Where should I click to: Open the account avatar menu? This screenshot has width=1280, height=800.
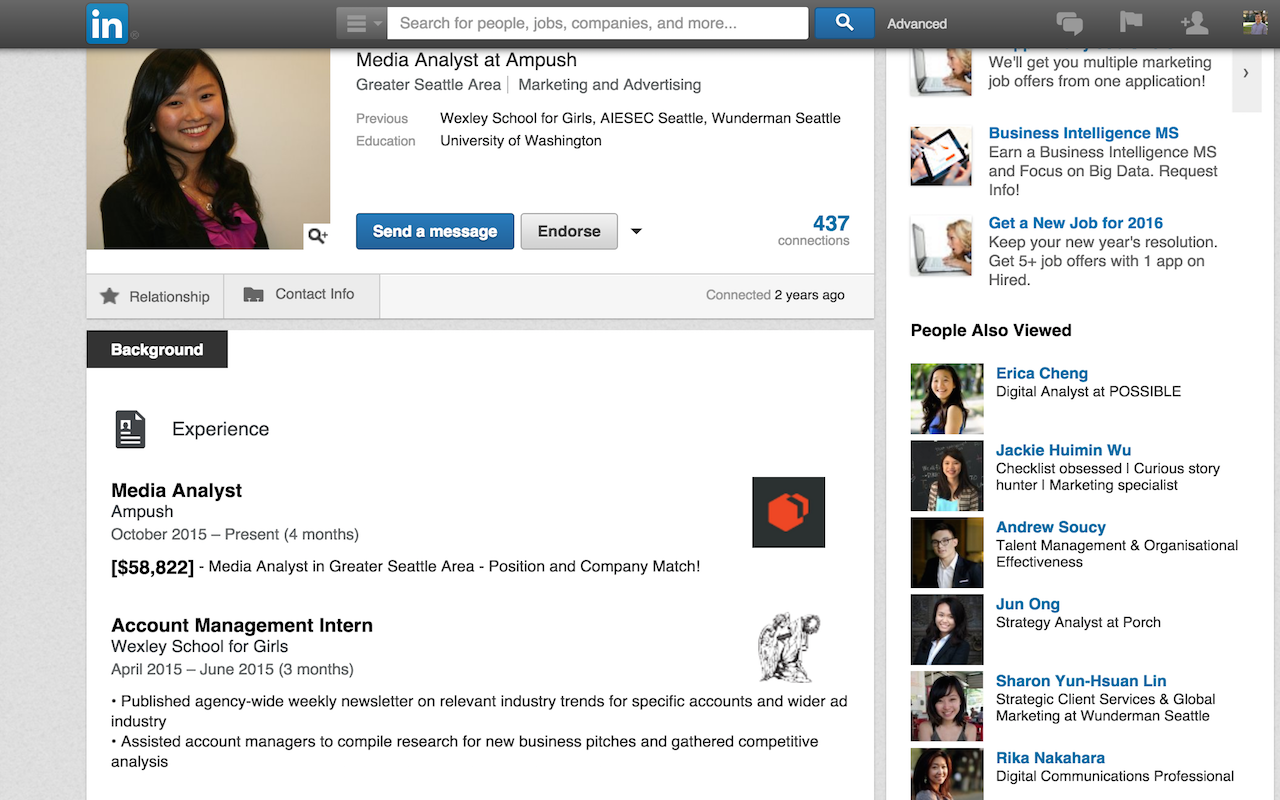pos(1255,22)
